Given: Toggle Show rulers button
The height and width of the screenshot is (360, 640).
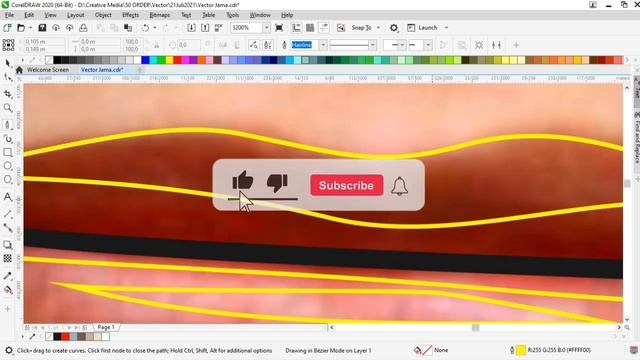Looking at the screenshot, I should (x=296, y=28).
